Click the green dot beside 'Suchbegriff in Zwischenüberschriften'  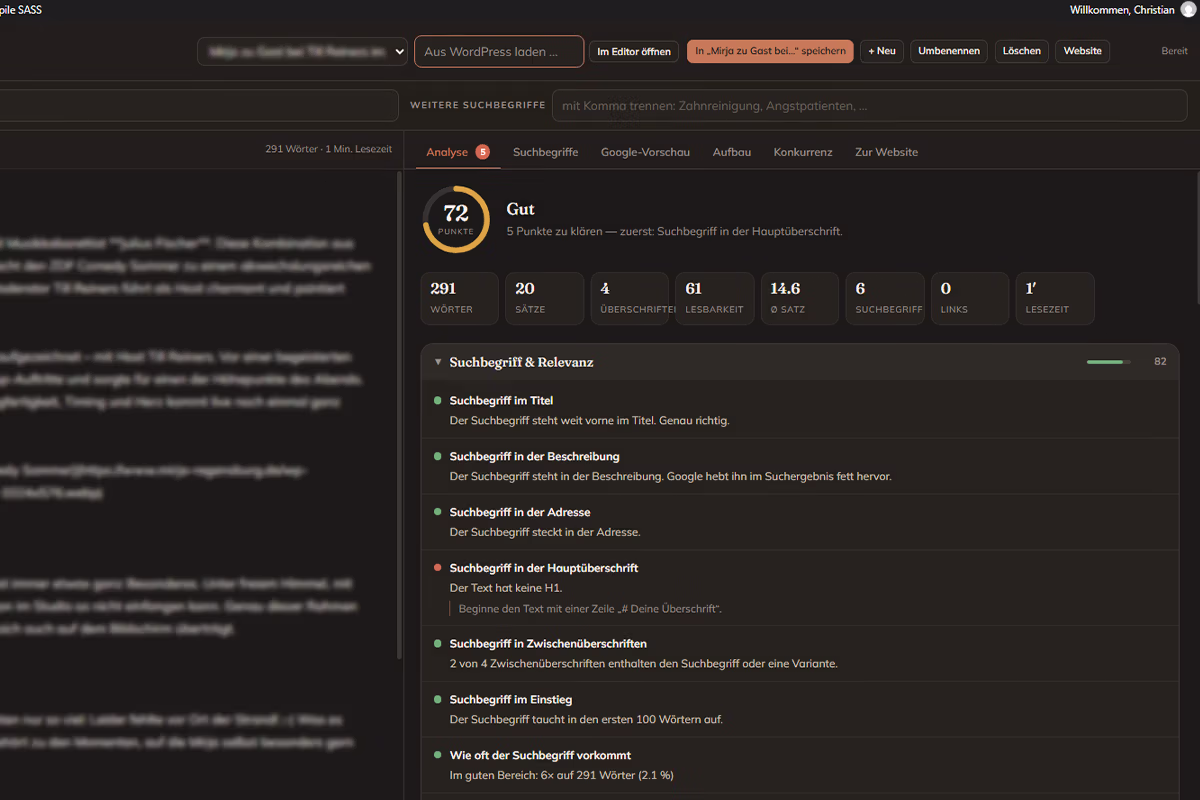437,643
